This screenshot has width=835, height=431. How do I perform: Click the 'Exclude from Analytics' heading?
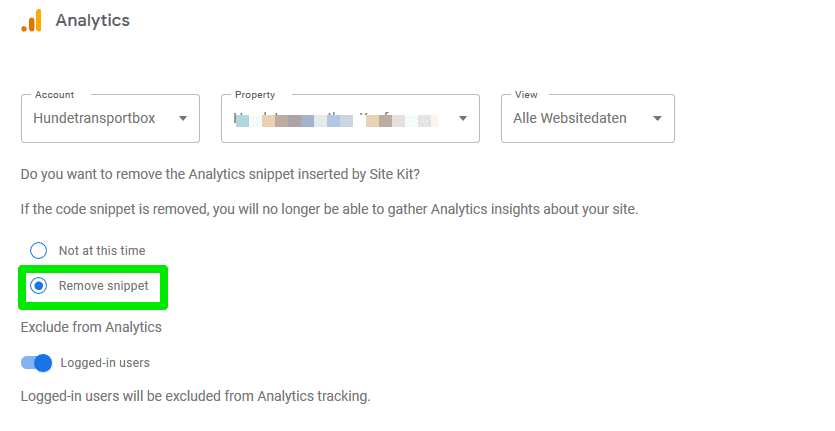pos(91,327)
